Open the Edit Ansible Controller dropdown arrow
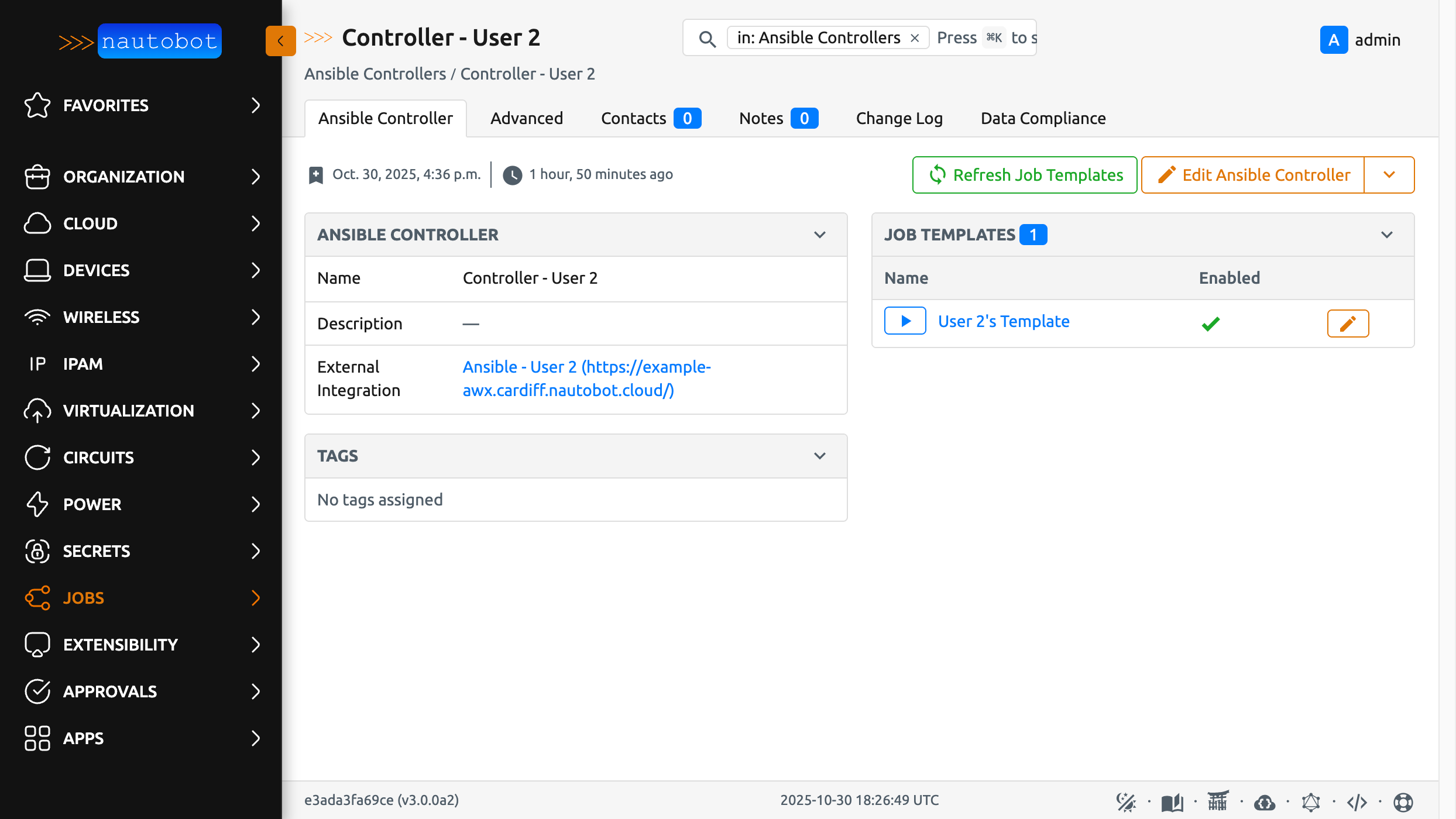This screenshot has height=819, width=1456. [1390, 174]
